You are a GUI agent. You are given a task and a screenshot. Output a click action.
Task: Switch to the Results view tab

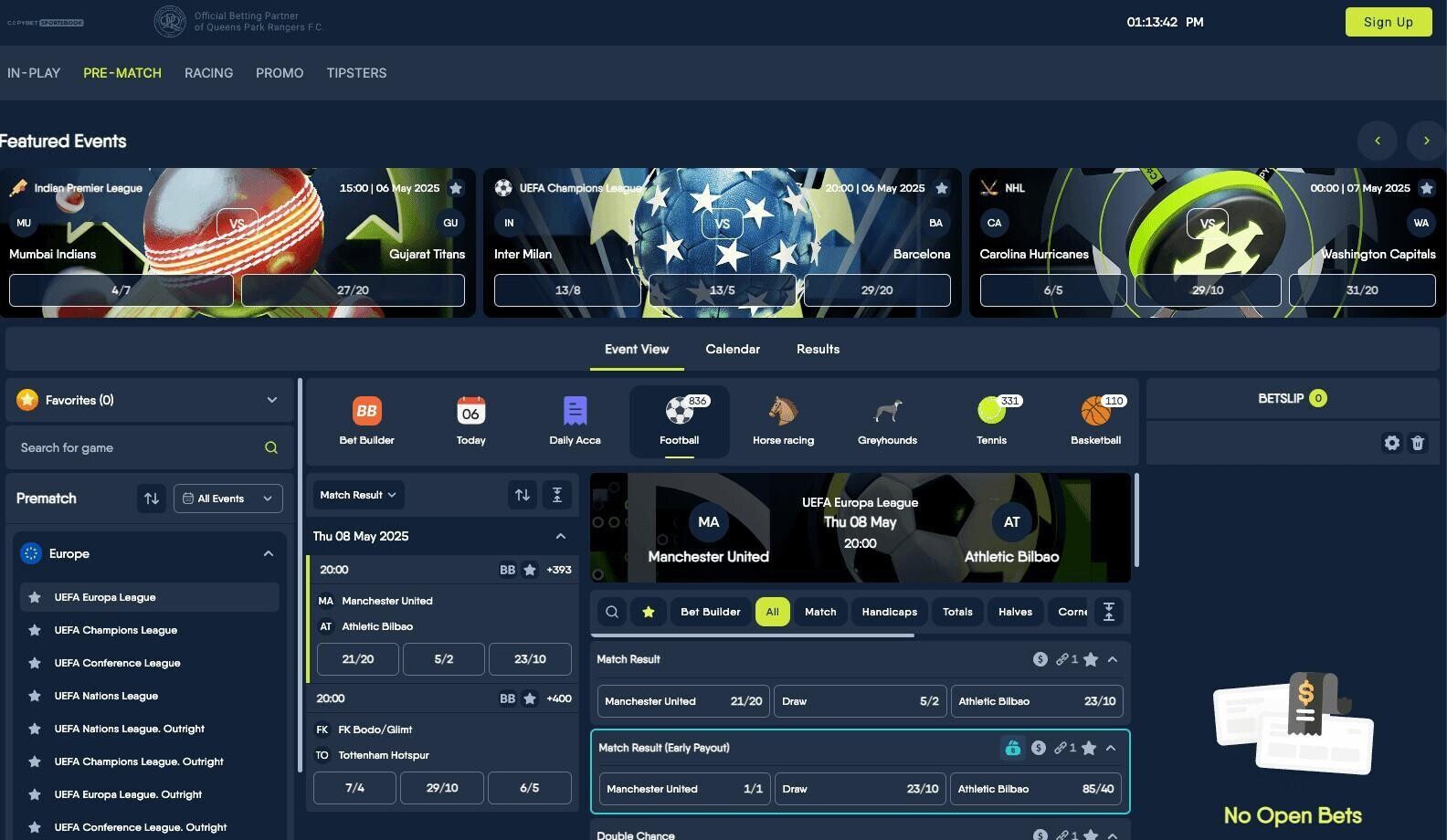click(x=818, y=349)
